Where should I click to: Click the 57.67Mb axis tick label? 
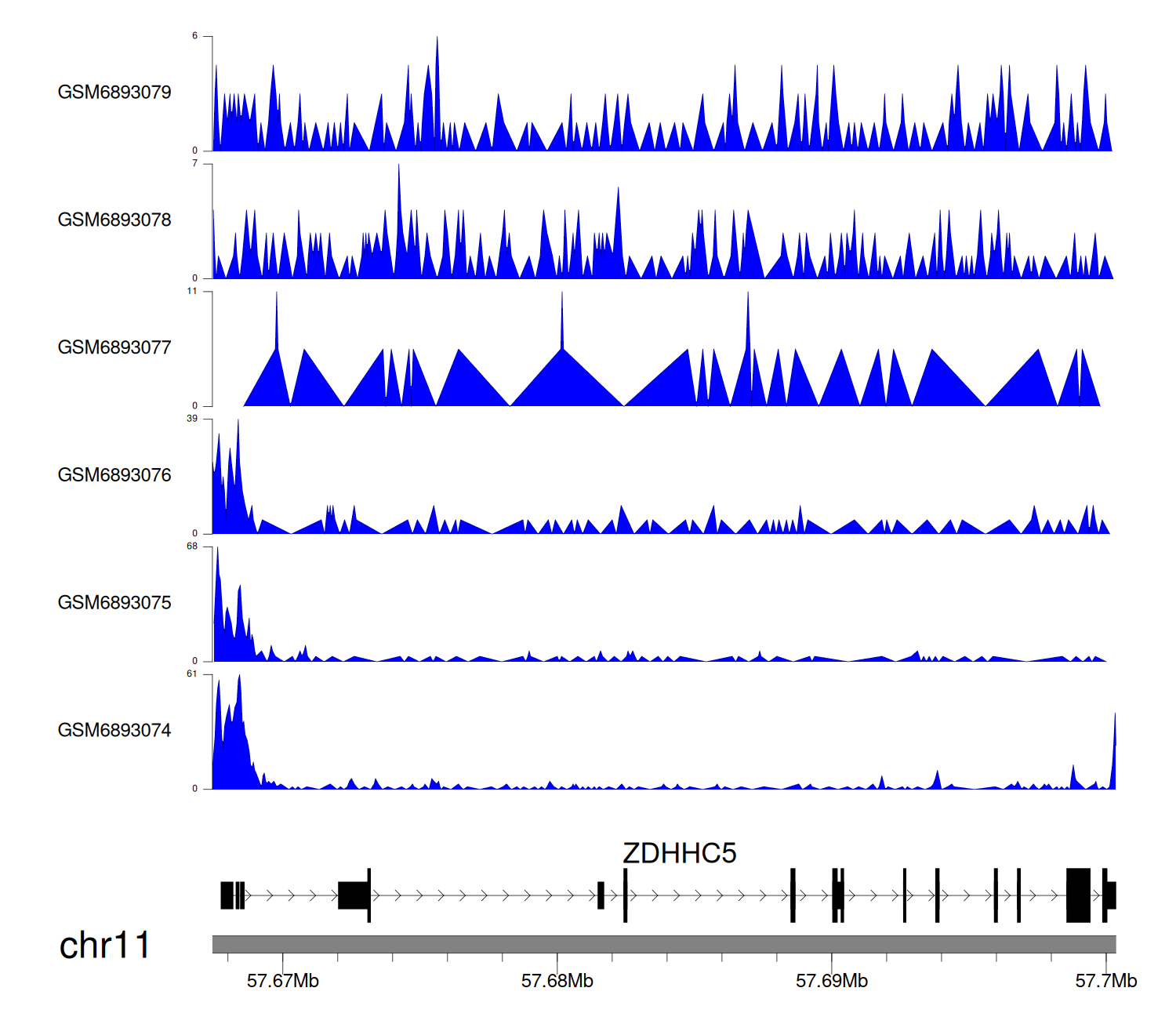[x=282, y=981]
